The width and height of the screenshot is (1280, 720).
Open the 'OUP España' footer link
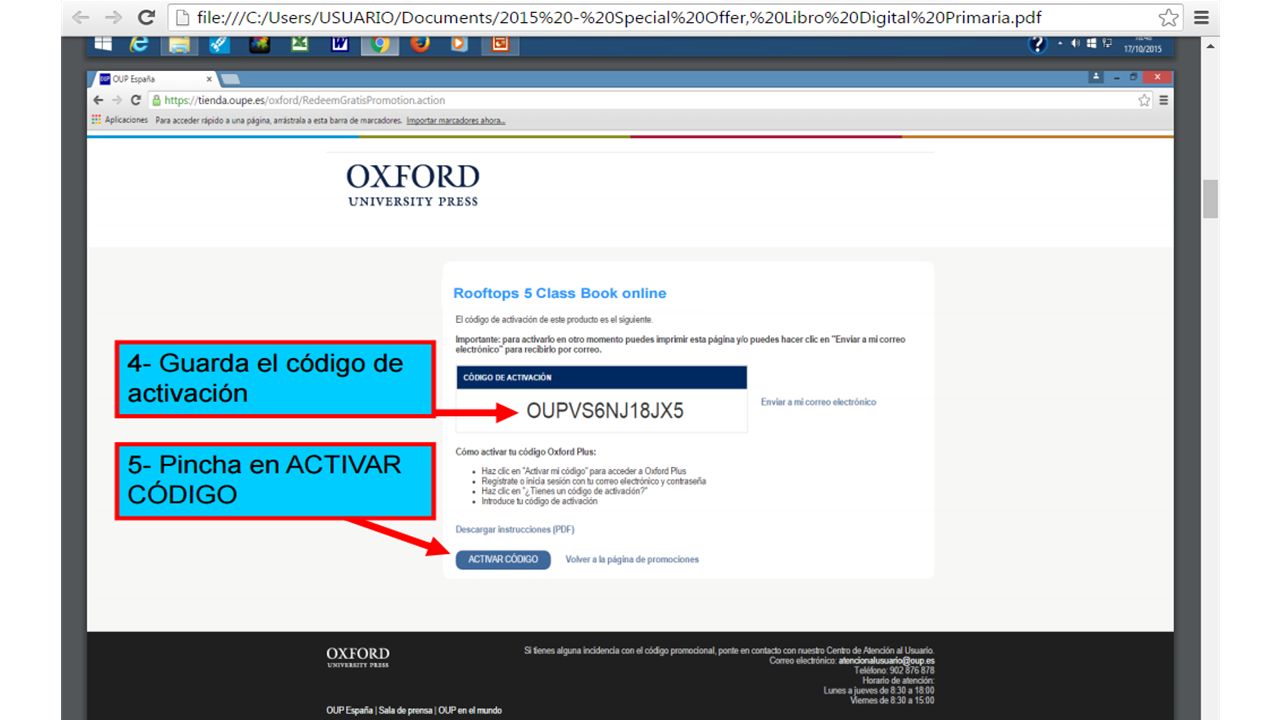pos(349,710)
